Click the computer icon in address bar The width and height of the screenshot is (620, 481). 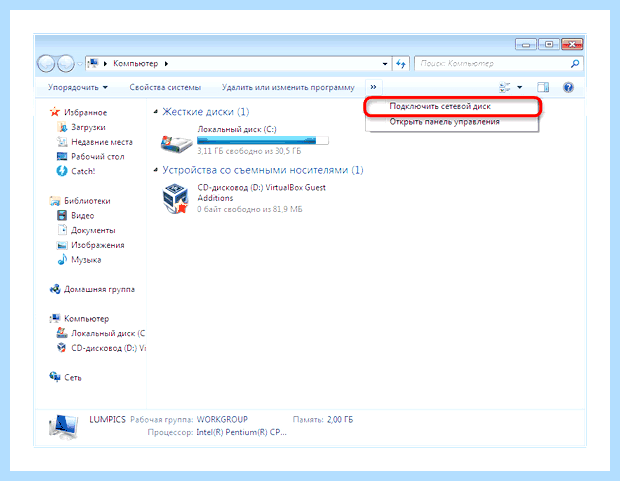[93, 63]
